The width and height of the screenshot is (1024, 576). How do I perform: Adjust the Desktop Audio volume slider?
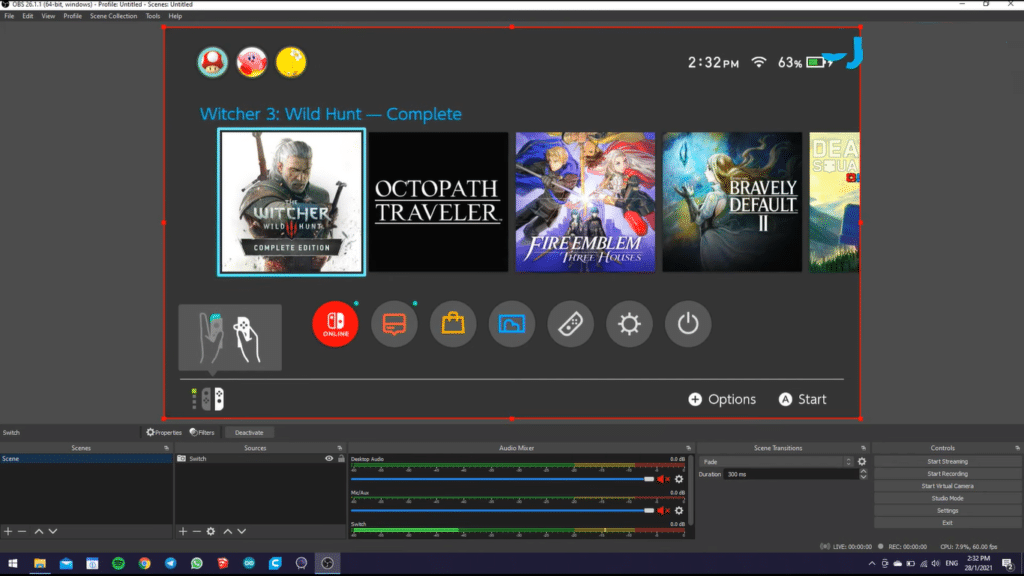(502, 479)
